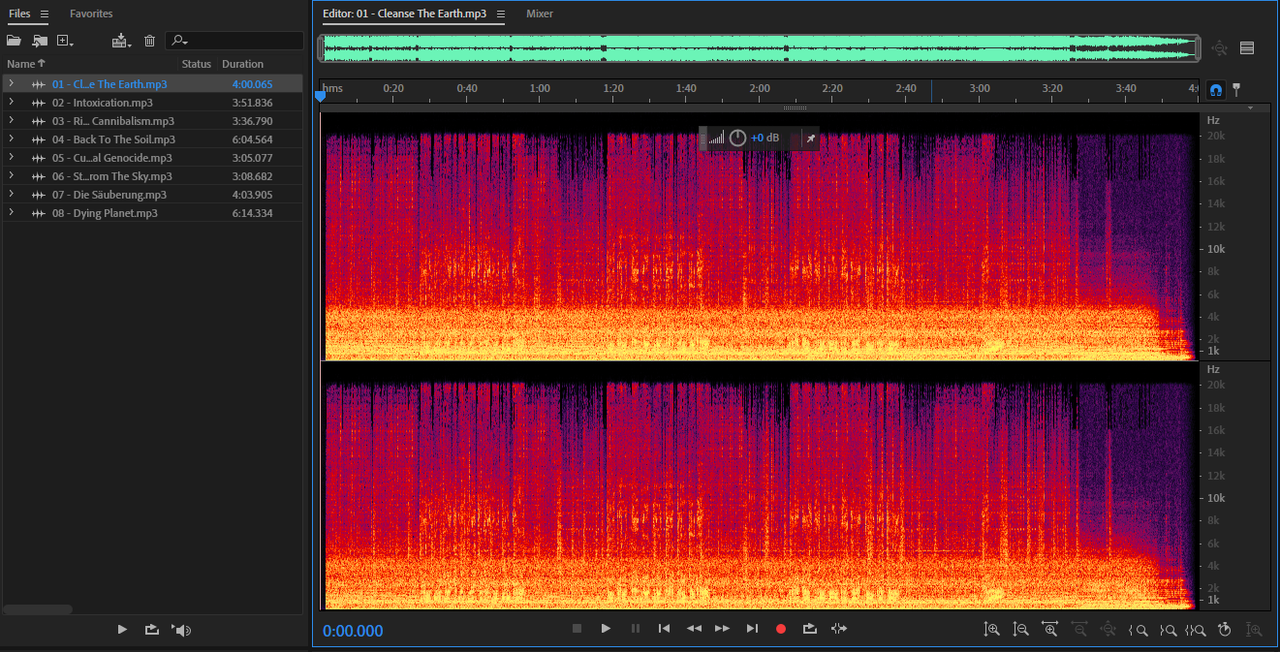Adjust the HUD volume knob

[738, 138]
